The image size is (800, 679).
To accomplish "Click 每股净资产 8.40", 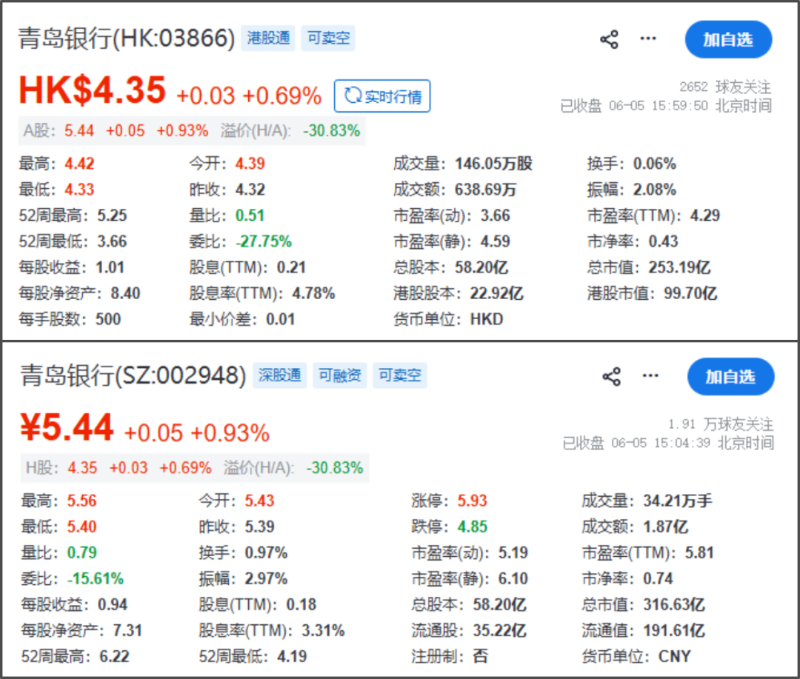I will (x=80, y=294).
